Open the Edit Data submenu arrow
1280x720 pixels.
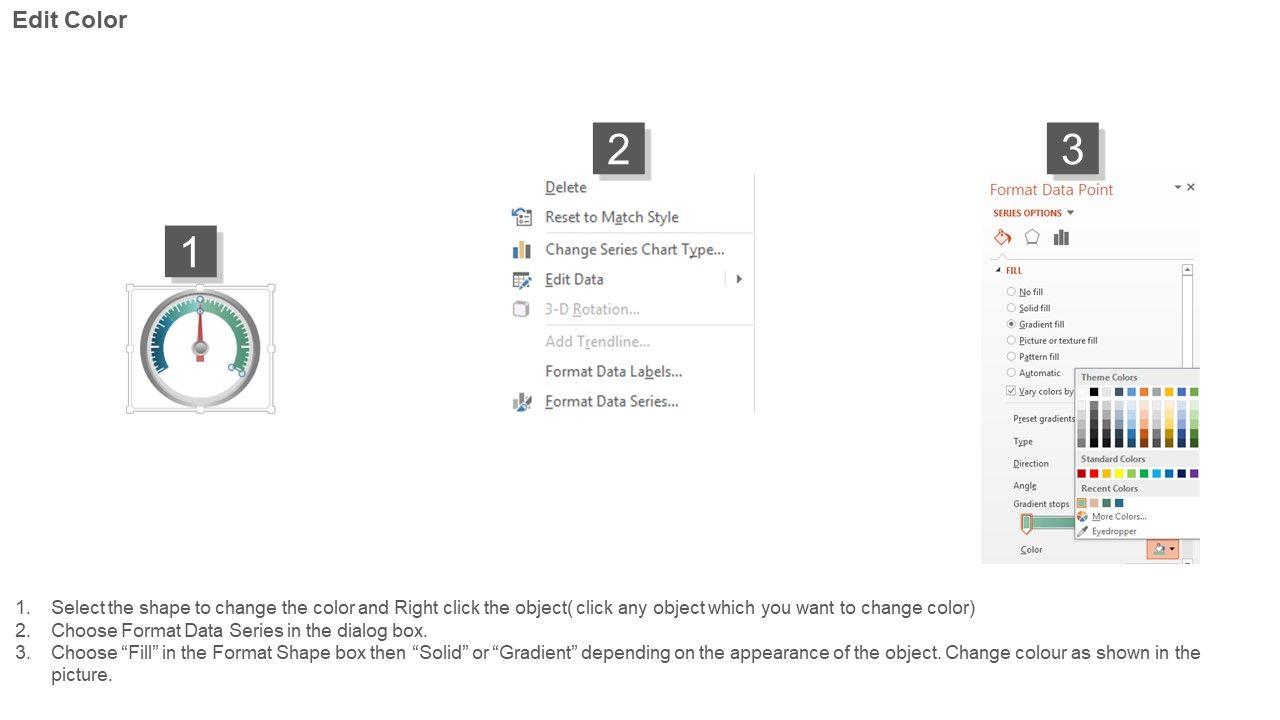(739, 279)
